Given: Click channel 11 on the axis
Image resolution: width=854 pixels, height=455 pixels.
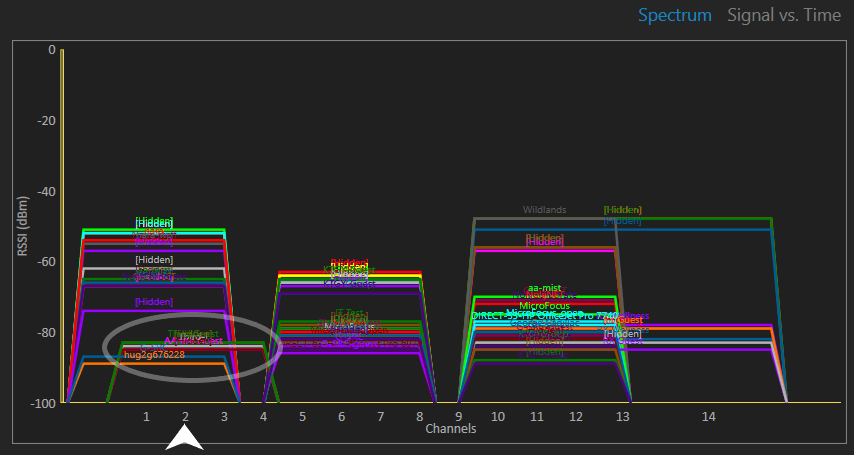Looking at the screenshot, I should 537,417.
